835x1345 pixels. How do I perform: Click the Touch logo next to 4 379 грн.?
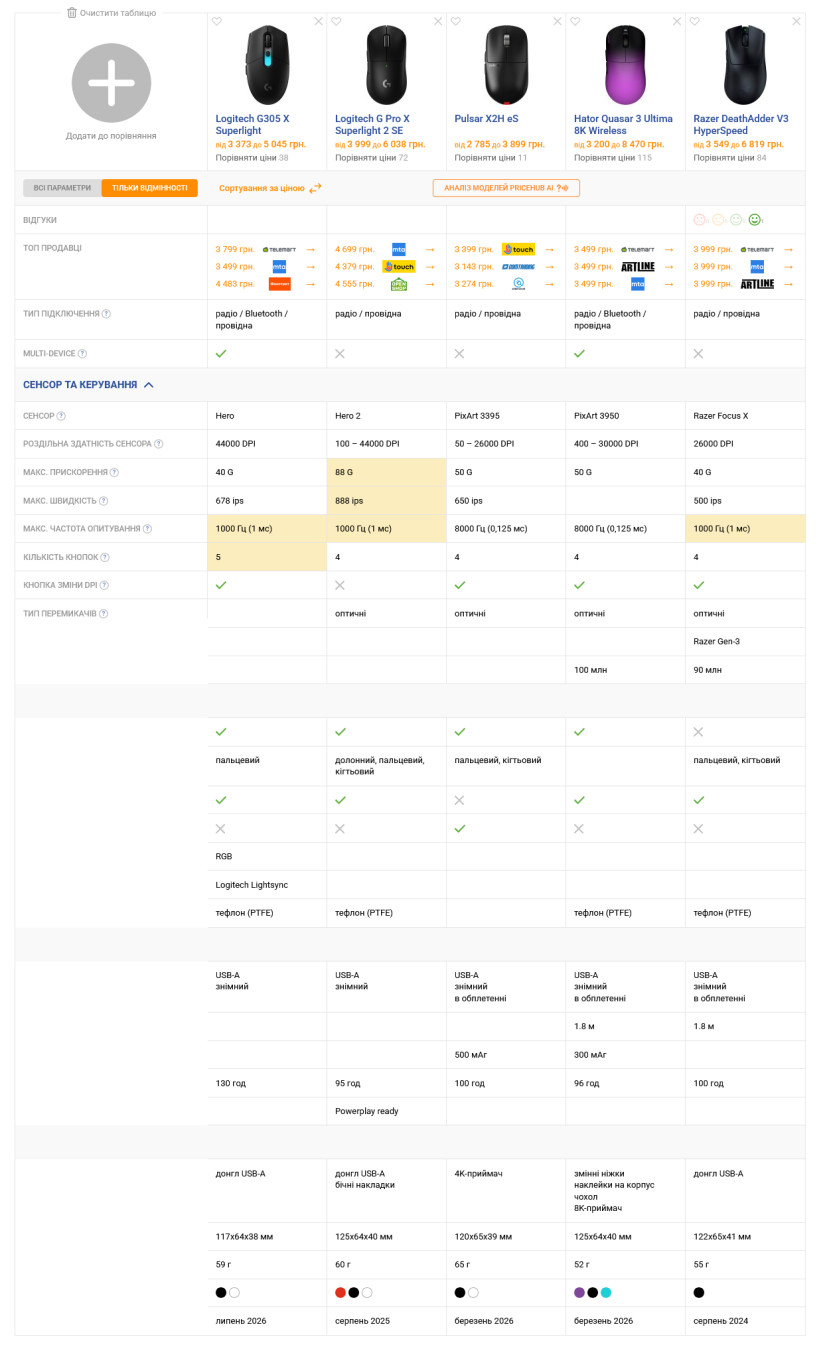pyautogui.click(x=398, y=267)
